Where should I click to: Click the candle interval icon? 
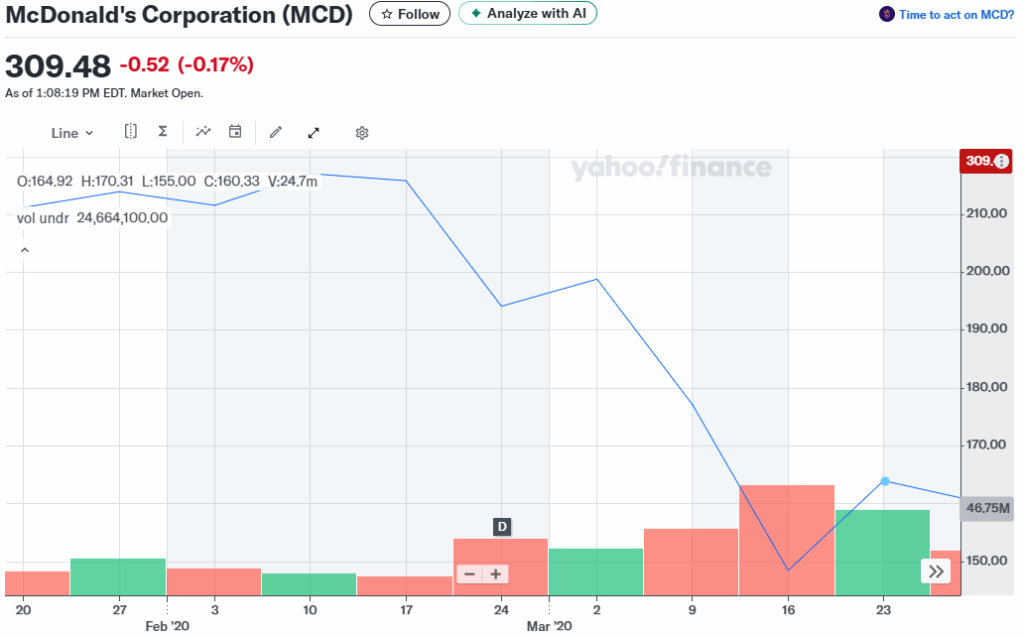(131, 131)
